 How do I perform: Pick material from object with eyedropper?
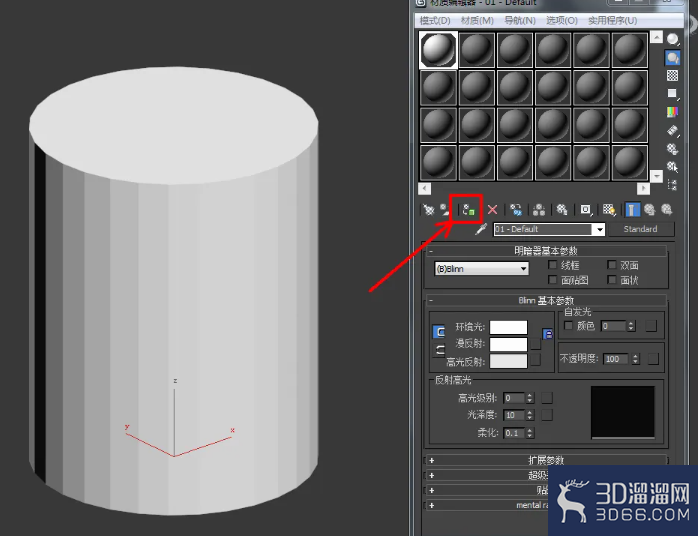[481, 229]
